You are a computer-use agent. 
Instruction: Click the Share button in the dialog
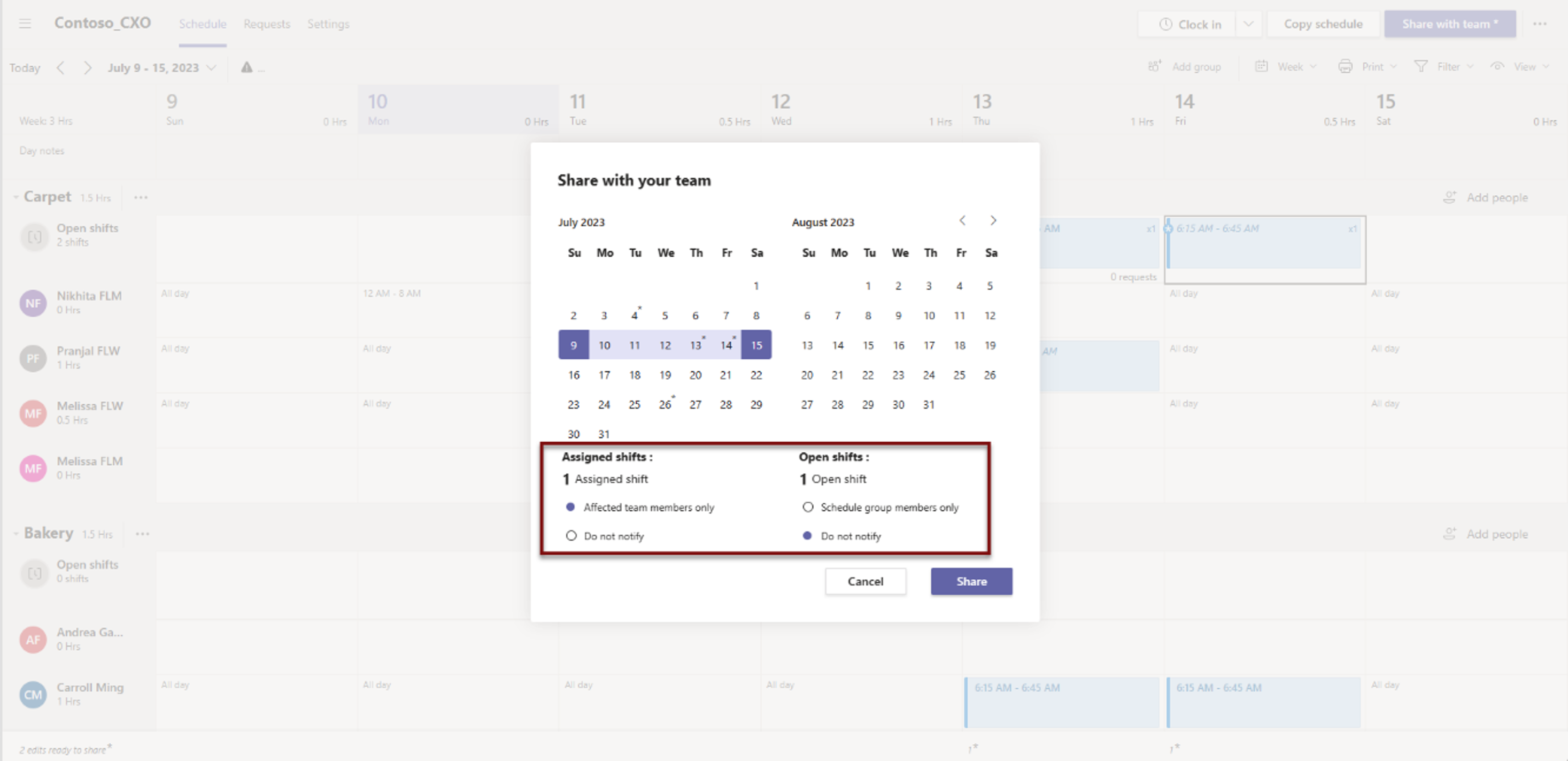[971, 581]
